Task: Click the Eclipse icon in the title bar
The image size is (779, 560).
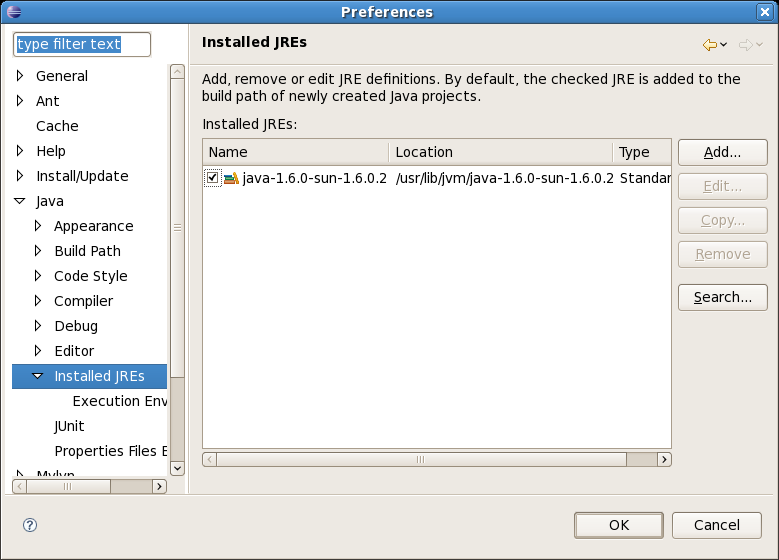Action: [x=12, y=12]
